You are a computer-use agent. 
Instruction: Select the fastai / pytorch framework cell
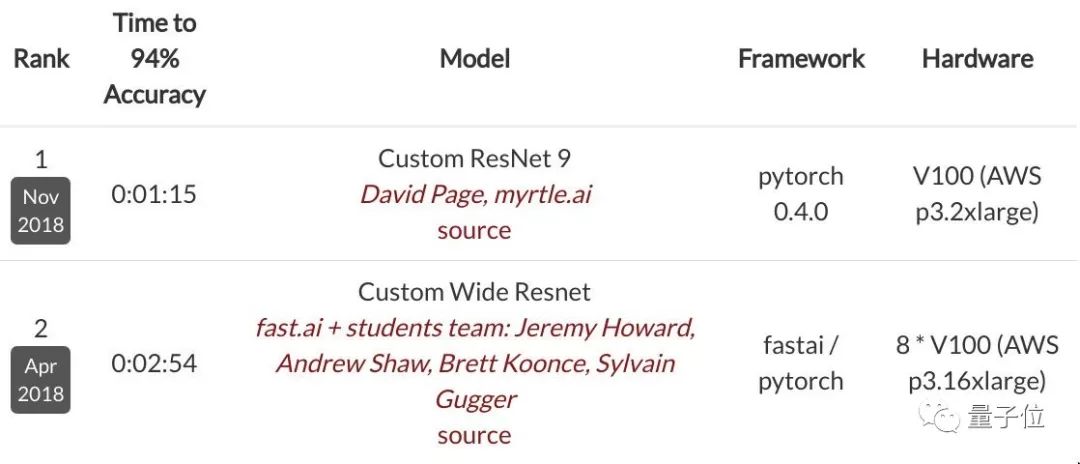[x=801, y=363]
